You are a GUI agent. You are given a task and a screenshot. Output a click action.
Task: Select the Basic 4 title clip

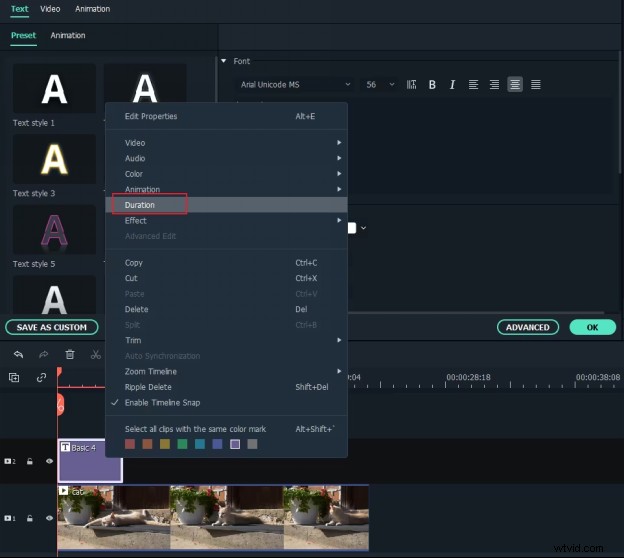pyautogui.click(x=90, y=461)
